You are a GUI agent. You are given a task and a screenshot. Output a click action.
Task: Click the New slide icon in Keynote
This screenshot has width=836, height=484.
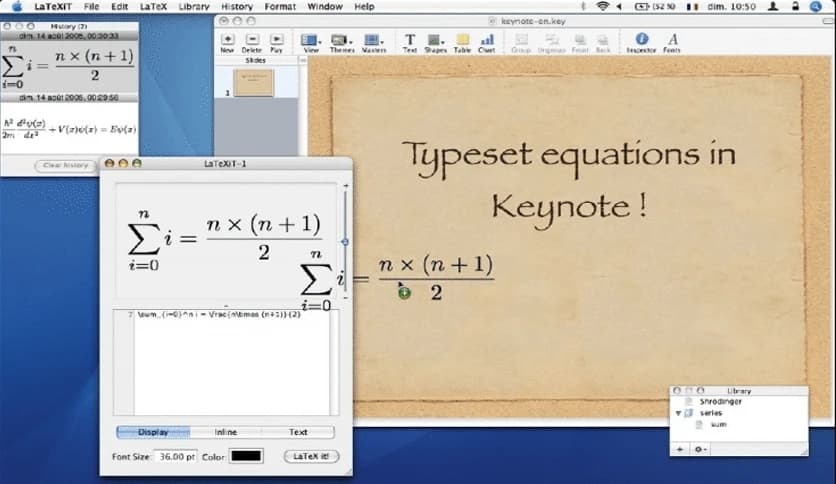227,39
